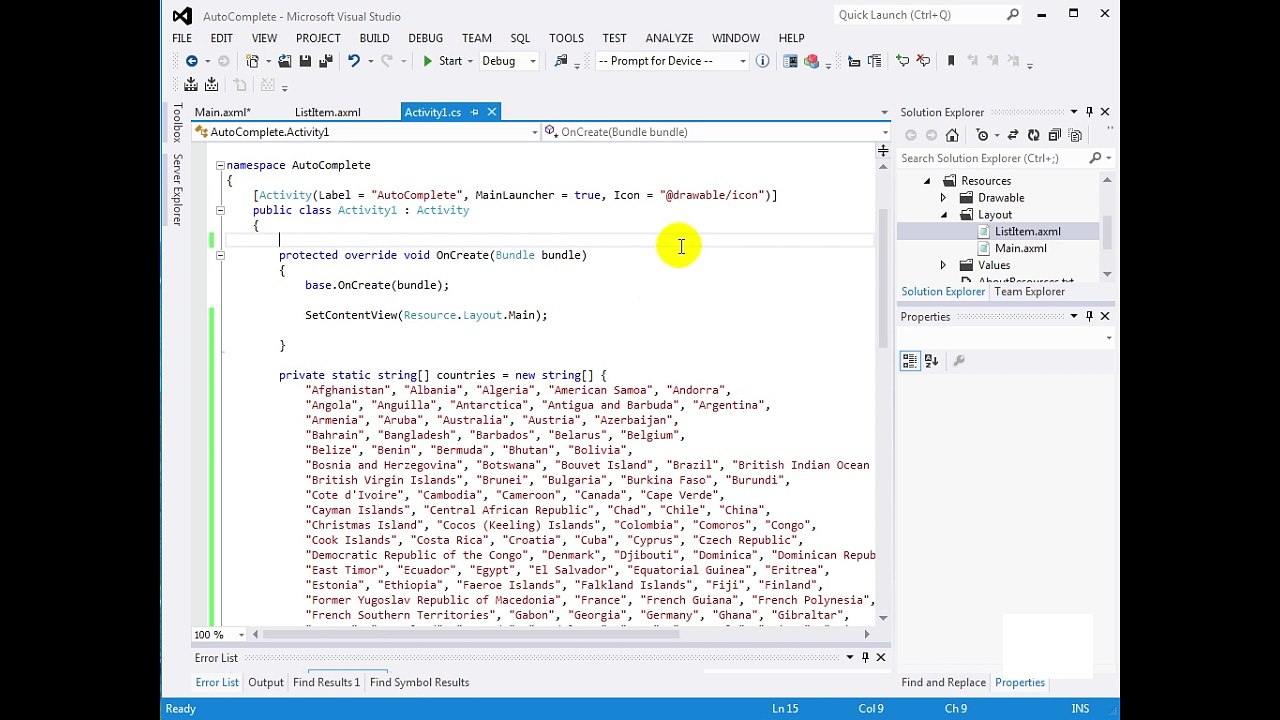Image resolution: width=1280 pixels, height=720 pixels.
Task: Switch to the Main.axml* editor tab
Action: pos(222,112)
